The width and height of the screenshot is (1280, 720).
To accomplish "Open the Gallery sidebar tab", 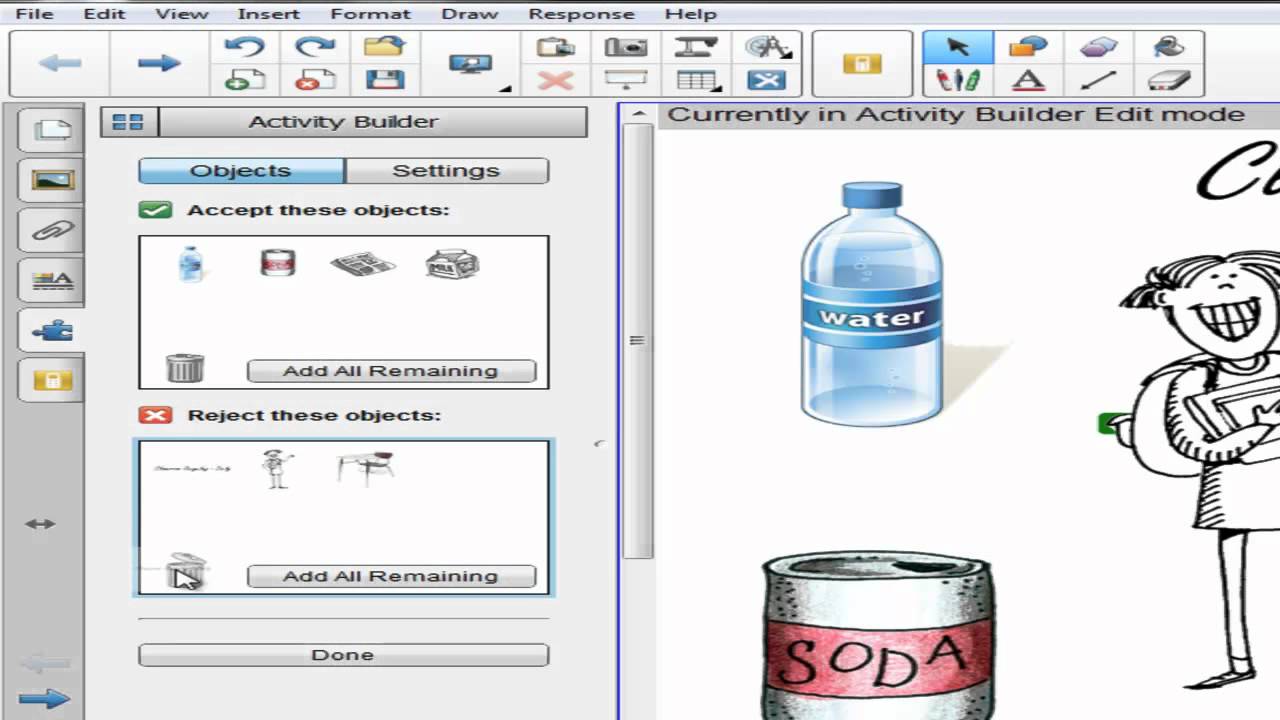I will click(x=52, y=180).
